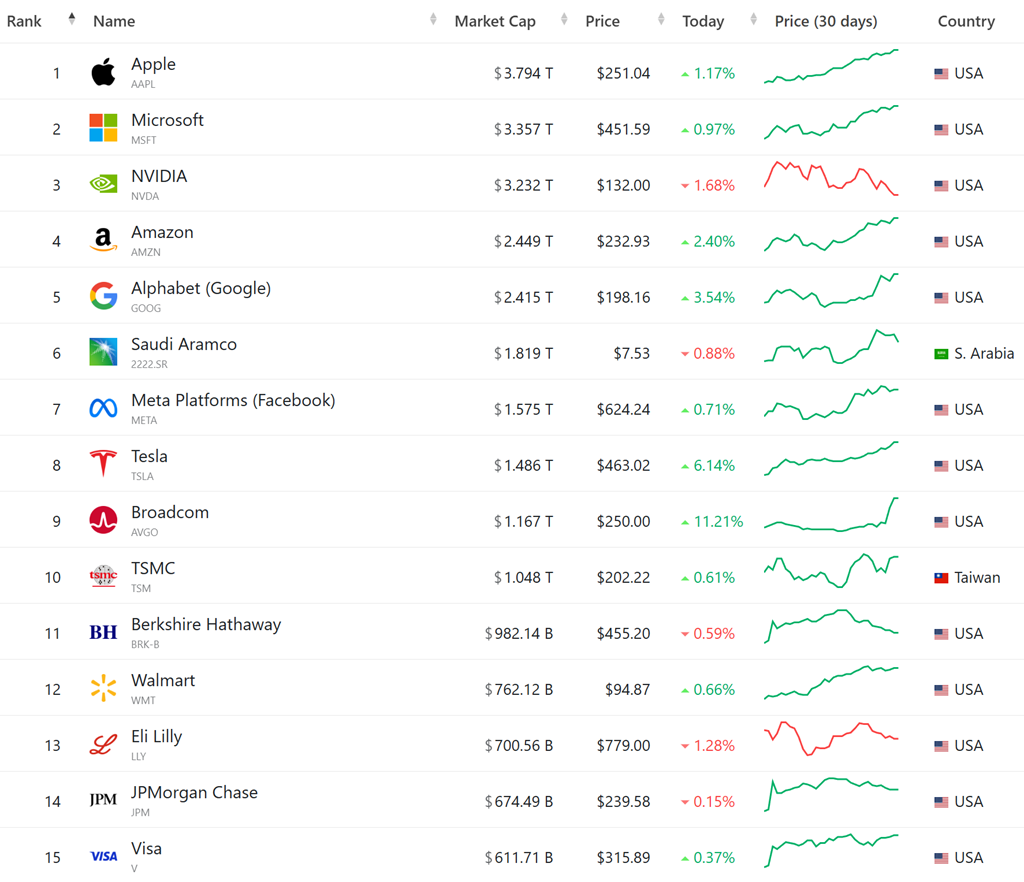The height and width of the screenshot is (882, 1024).
Task: Click the Amazon logo icon
Action: pos(103,240)
